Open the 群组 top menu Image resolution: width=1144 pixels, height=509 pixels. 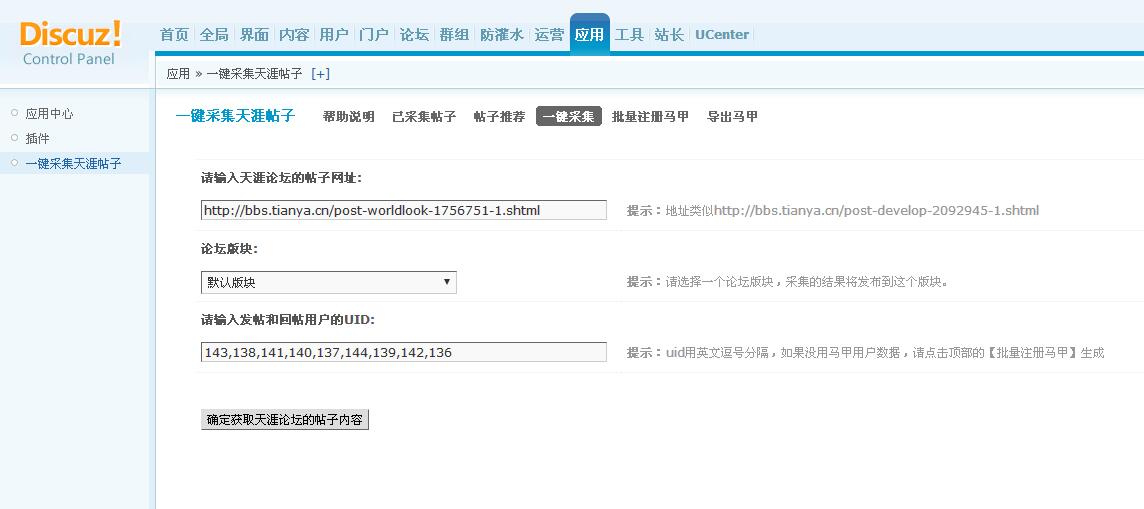[x=454, y=34]
